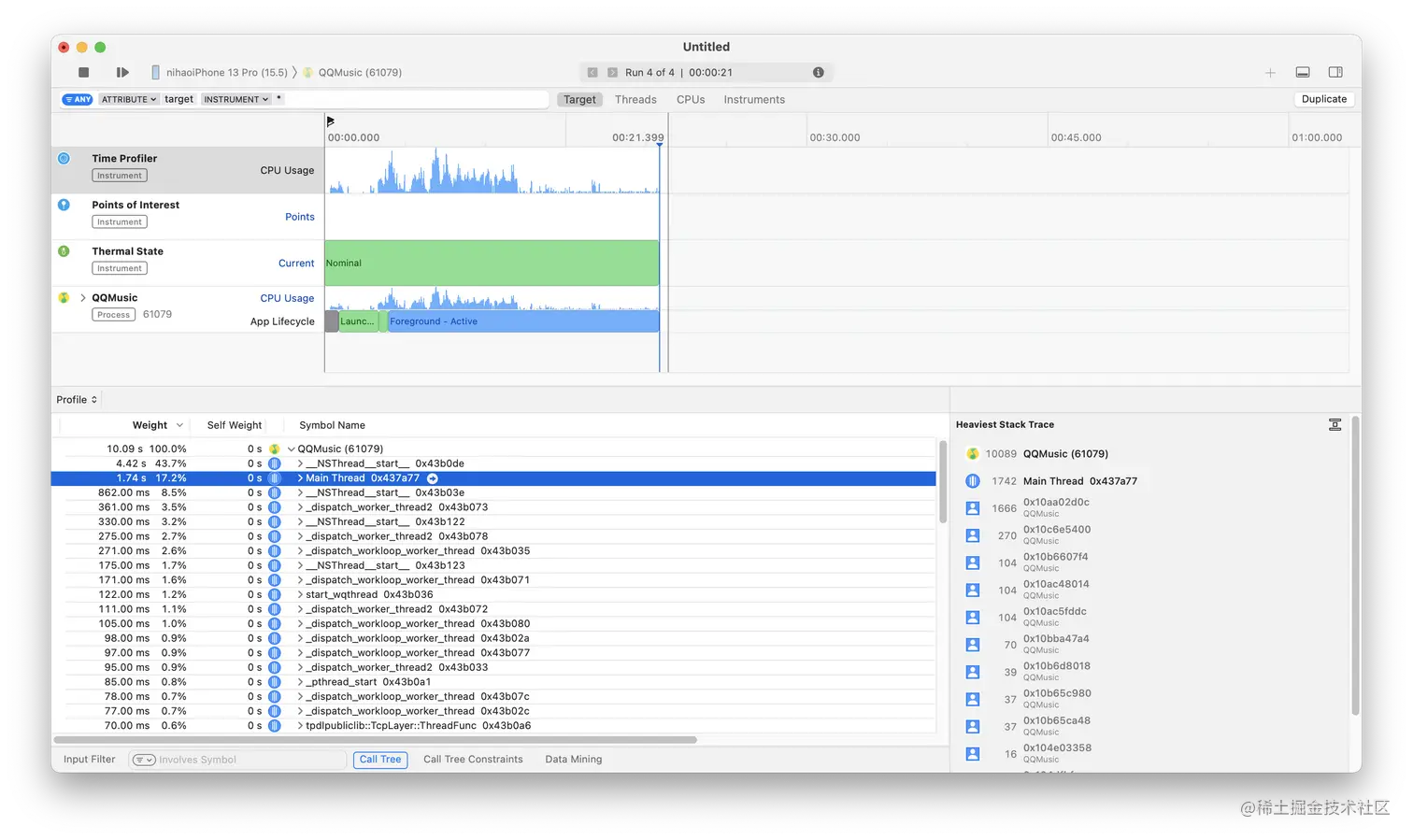Image resolution: width=1413 pixels, height=840 pixels.
Task: Go to previous run arrow
Action: 592,72
